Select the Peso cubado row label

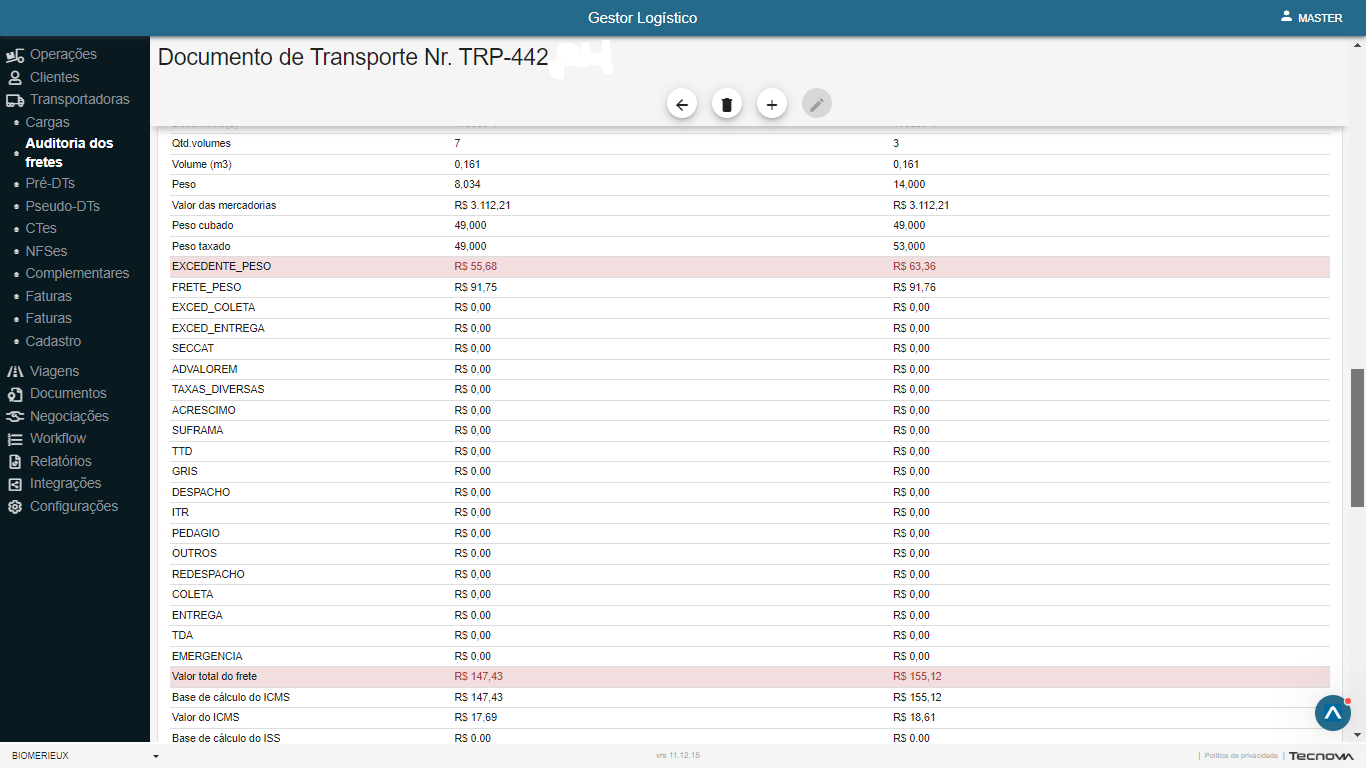pos(203,226)
